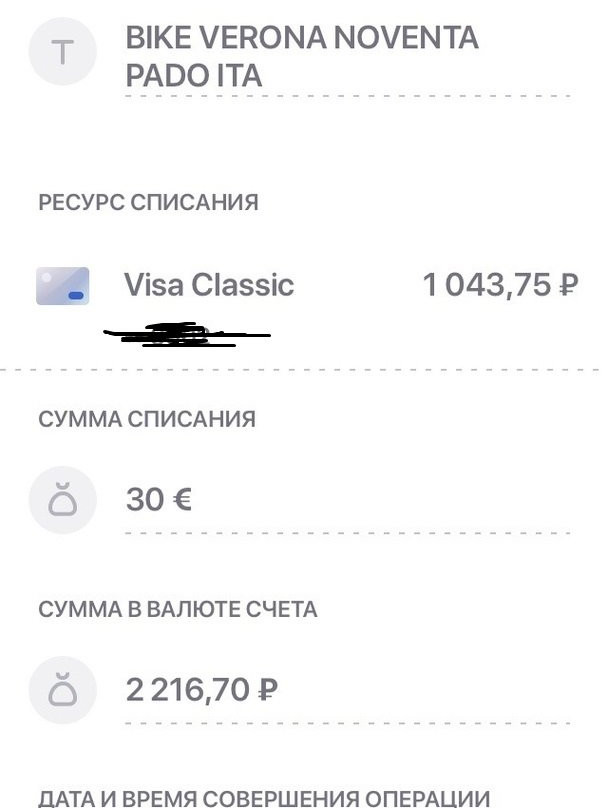The width and height of the screenshot is (608, 808).
Task: Click the dotted underline beneath the merchant name
Action: 346,97
